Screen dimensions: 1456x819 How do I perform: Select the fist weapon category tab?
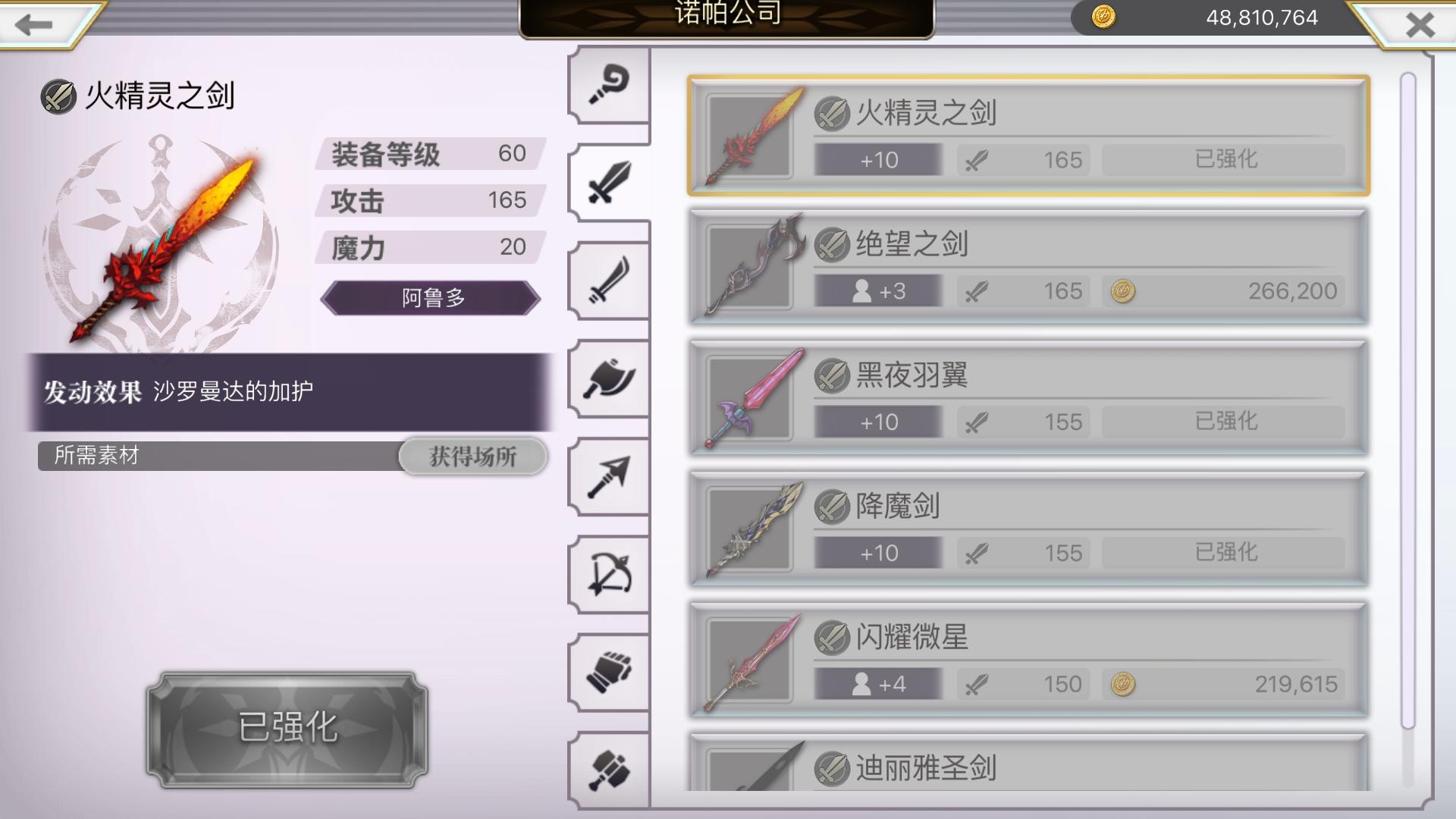609,672
